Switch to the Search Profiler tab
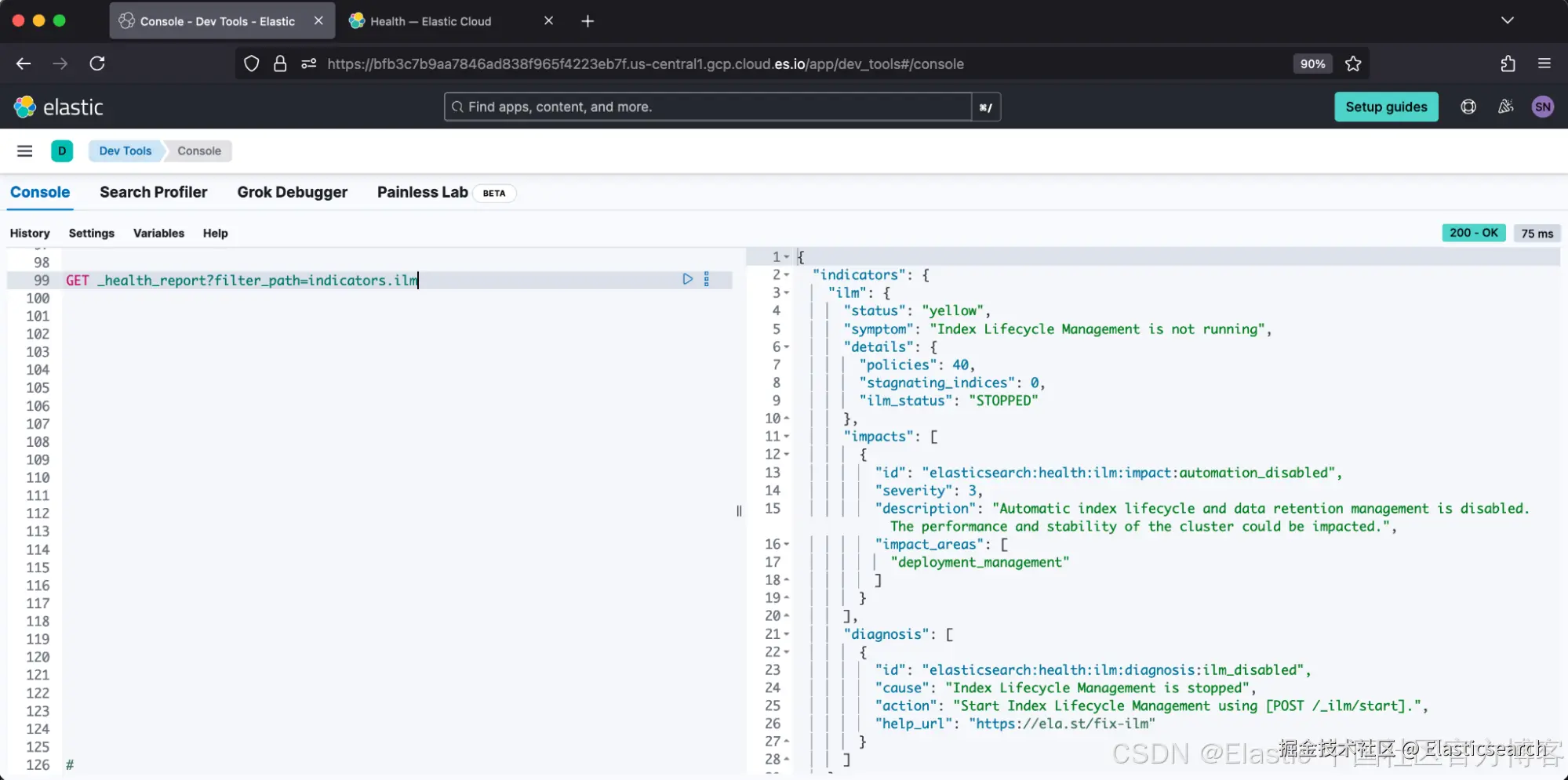The height and width of the screenshot is (780, 1568). click(153, 193)
